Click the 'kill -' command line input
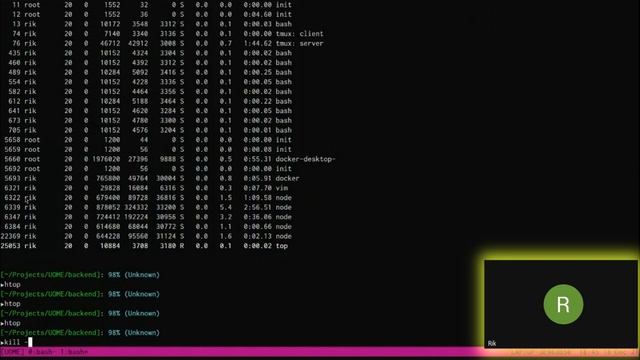This screenshot has height=360, width=640. click(16, 342)
